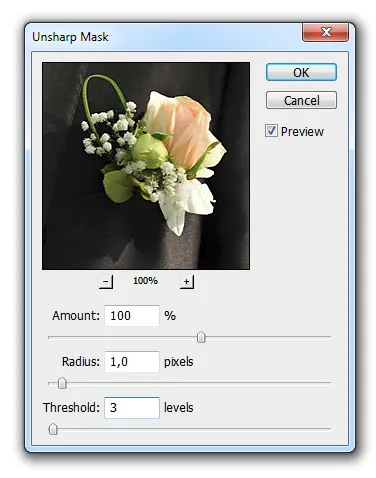Viewport: 376px width, 478px height.
Task: Click the Radius value field
Action: click(x=132, y=362)
